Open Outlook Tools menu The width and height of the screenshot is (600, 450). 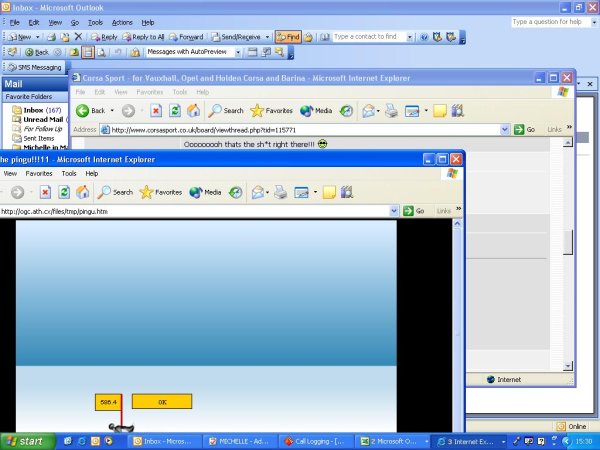[95, 23]
